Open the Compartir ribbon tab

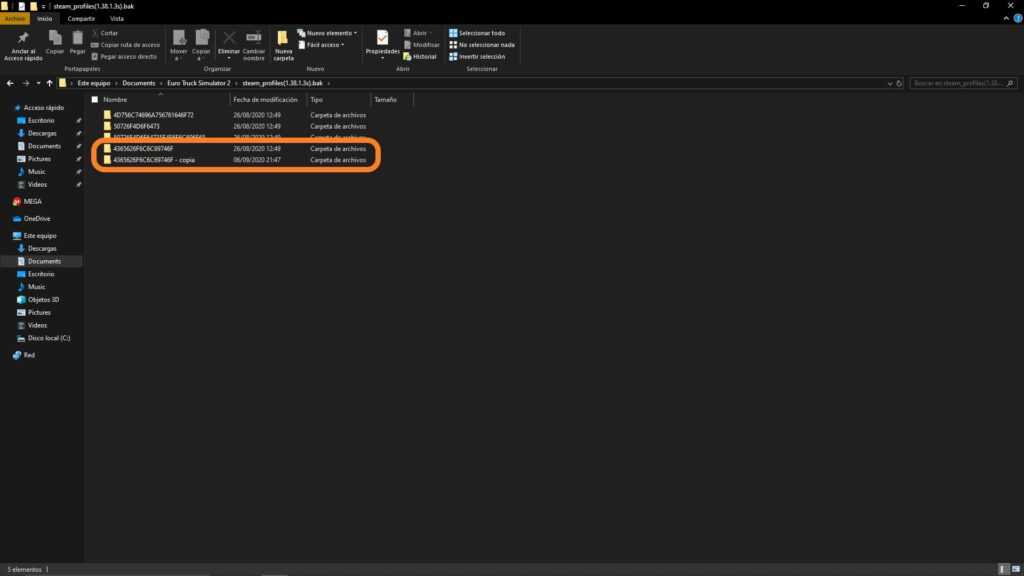[81, 18]
